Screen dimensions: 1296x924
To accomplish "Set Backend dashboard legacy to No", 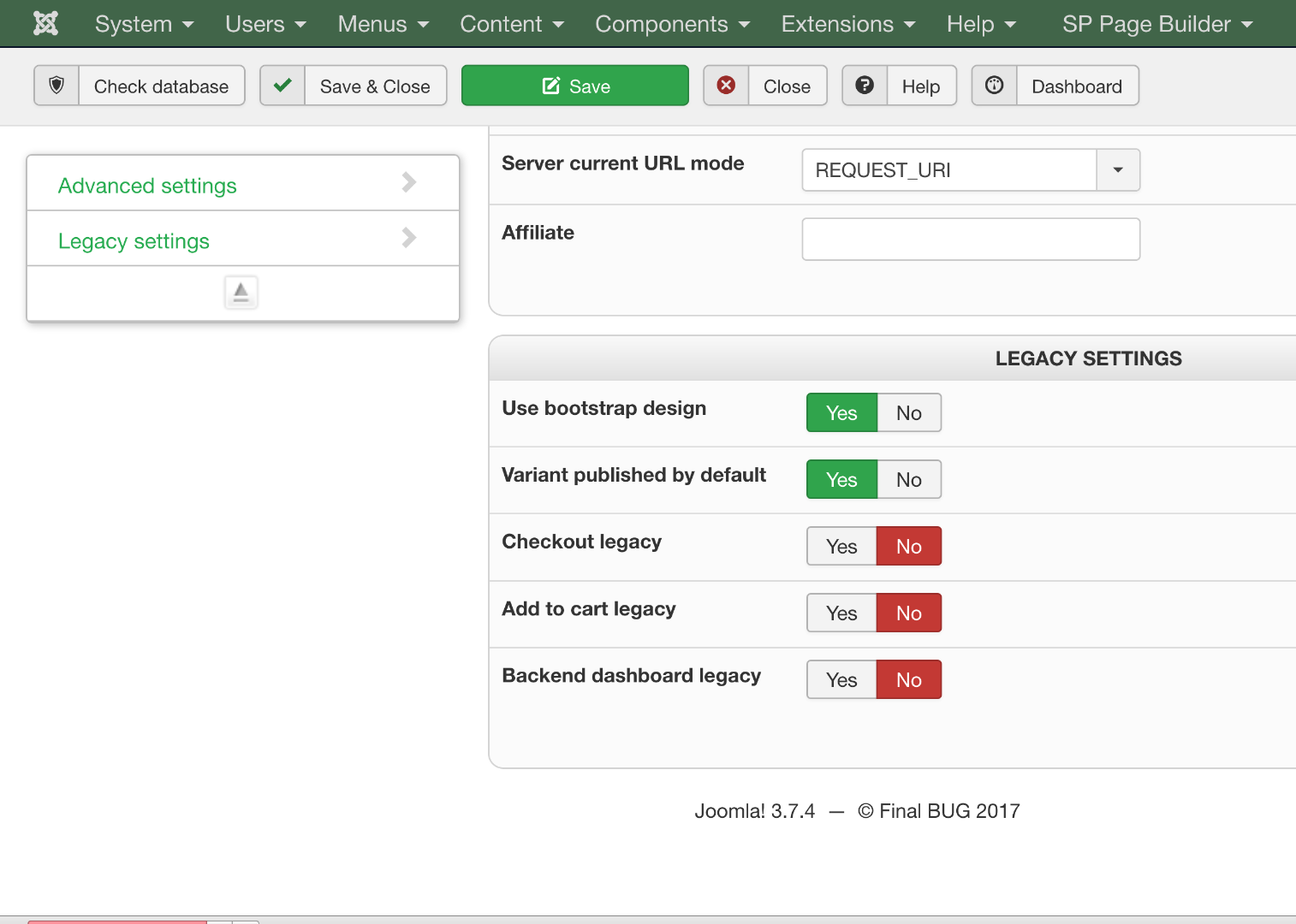I will (x=909, y=680).
